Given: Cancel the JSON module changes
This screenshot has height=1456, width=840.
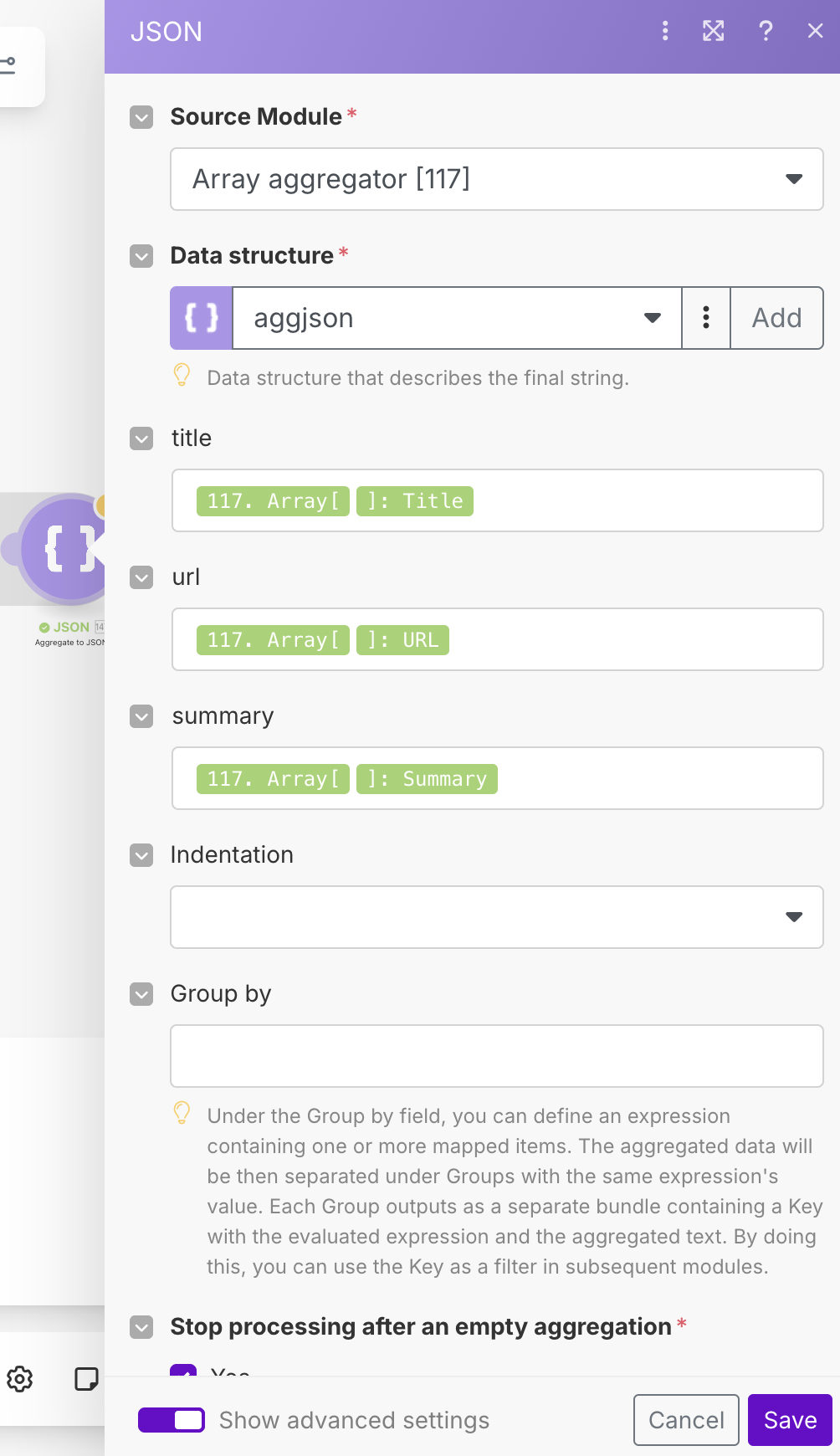Looking at the screenshot, I should (686, 1420).
